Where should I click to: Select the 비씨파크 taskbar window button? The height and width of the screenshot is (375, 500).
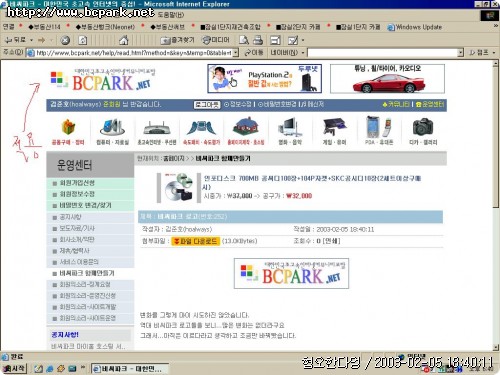[130, 369]
